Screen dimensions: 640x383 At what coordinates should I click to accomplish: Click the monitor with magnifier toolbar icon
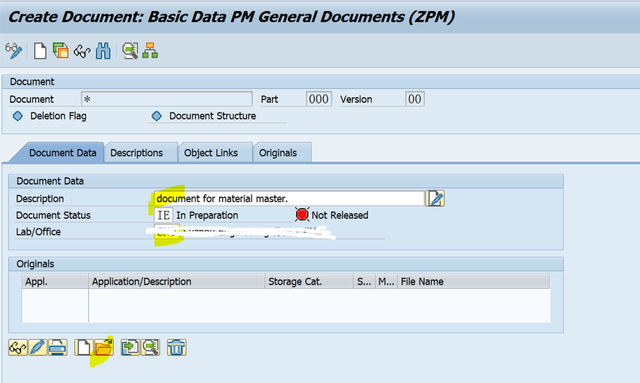click(130, 51)
